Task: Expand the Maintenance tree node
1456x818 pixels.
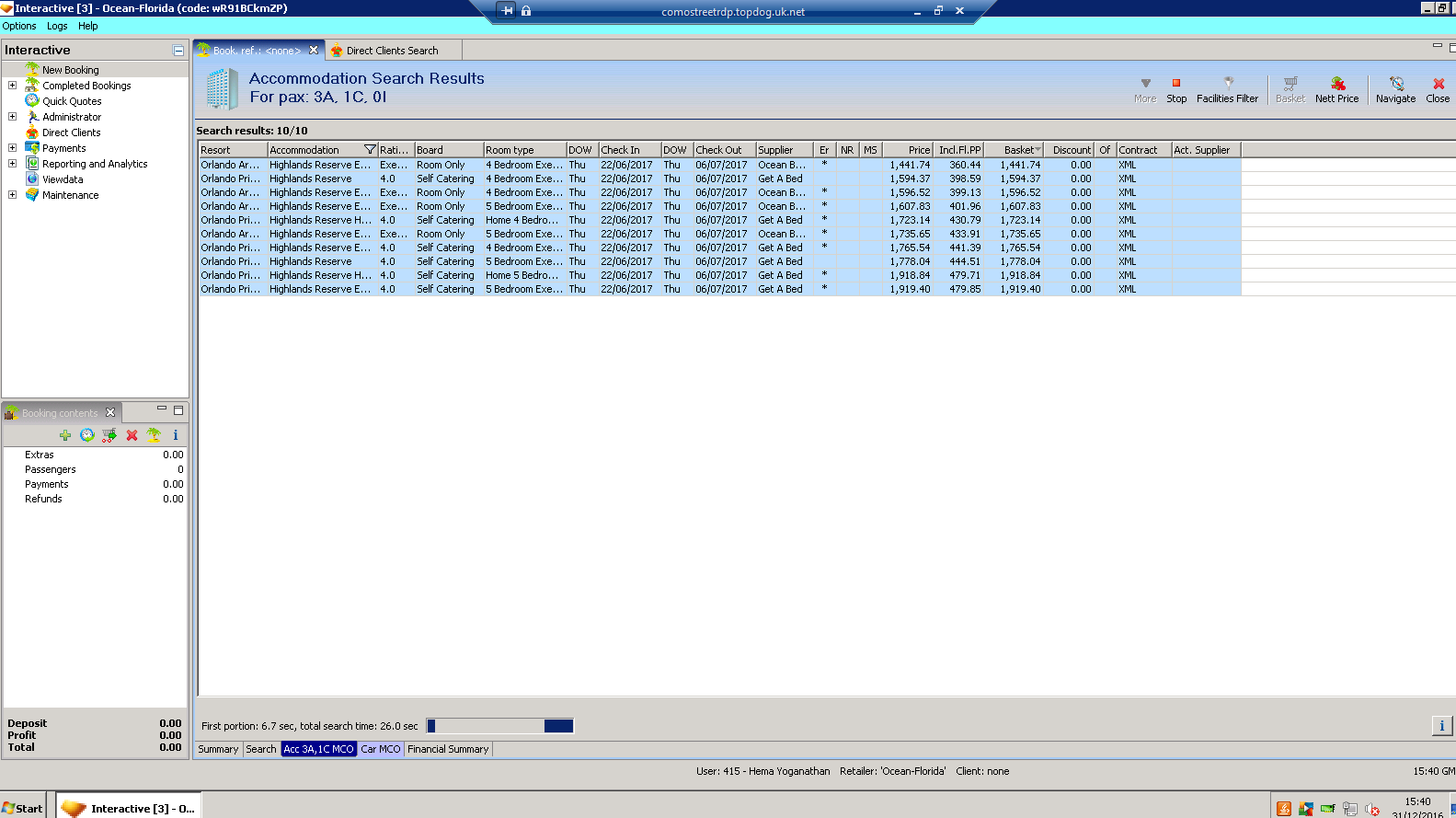Action: point(12,194)
